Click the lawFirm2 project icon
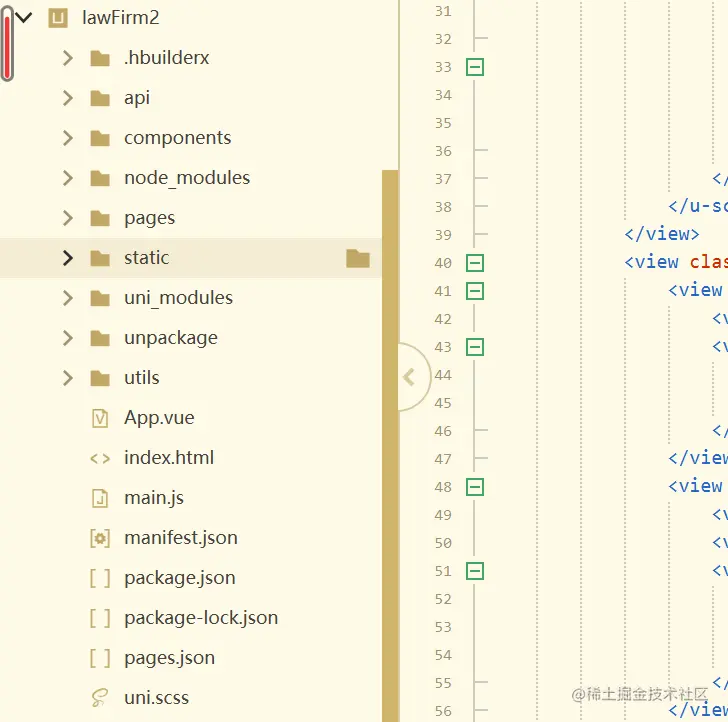 [x=58, y=18]
